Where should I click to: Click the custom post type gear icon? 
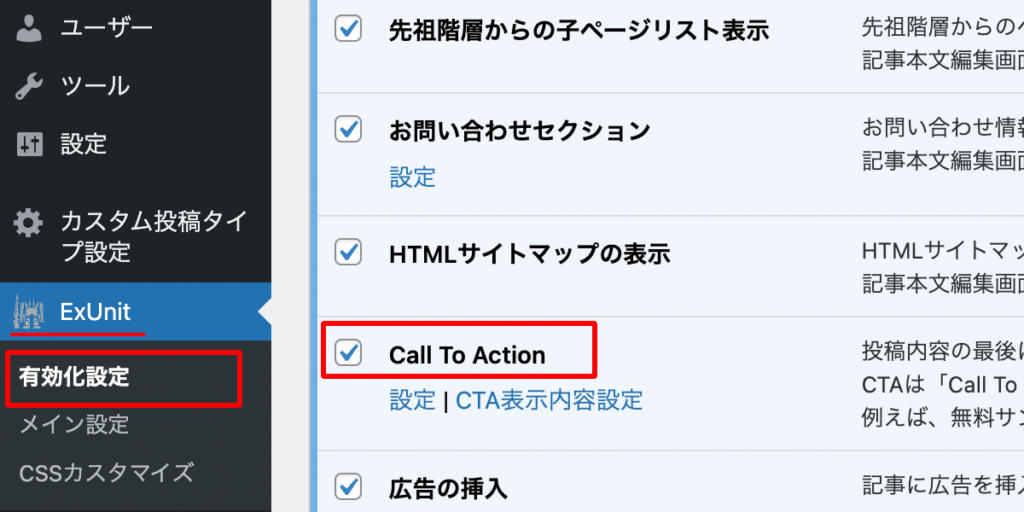(29, 221)
